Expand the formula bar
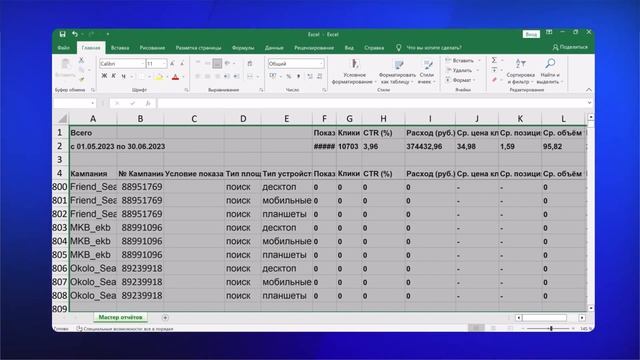640x360 pixels. click(589, 103)
